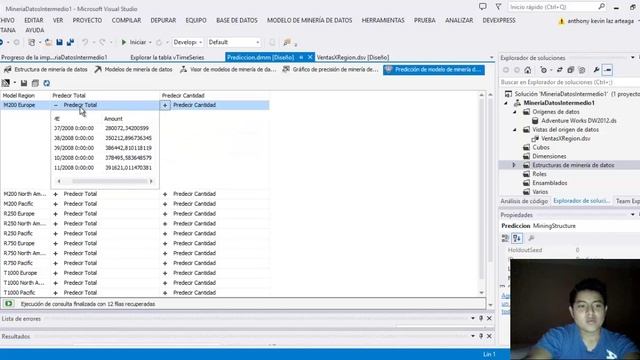
Task: Expand R750 Pacific Predecir Total
Action: (56, 263)
